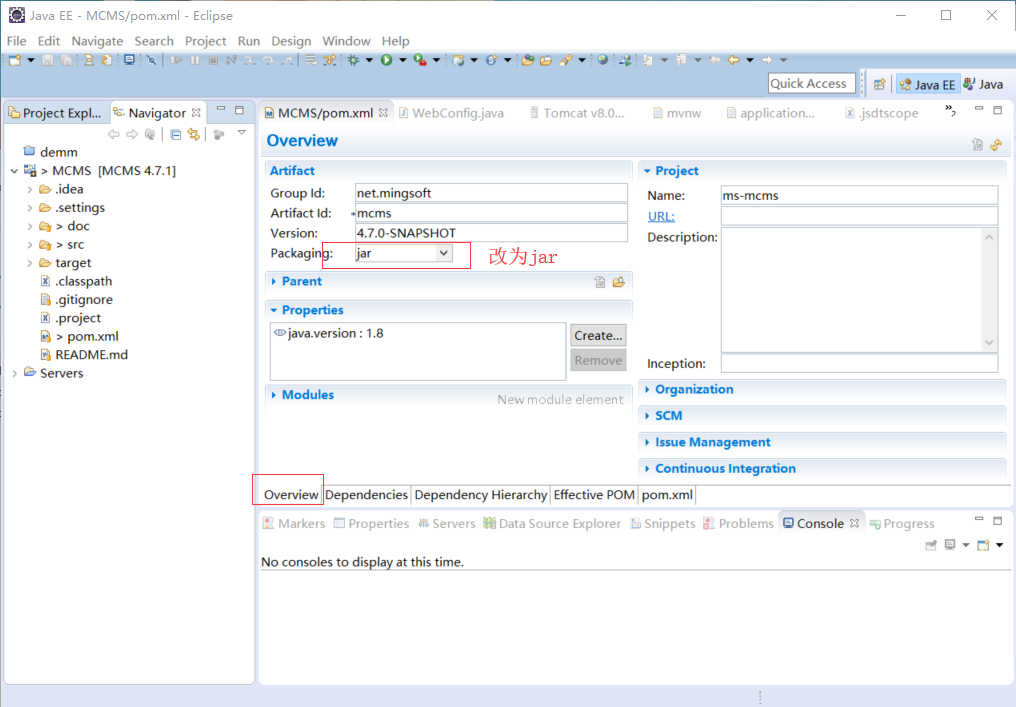Click the Run Last Tool icon with red toolbox
This screenshot has width=1016, height=707.
pyautogui.click(x=420, y=60)
